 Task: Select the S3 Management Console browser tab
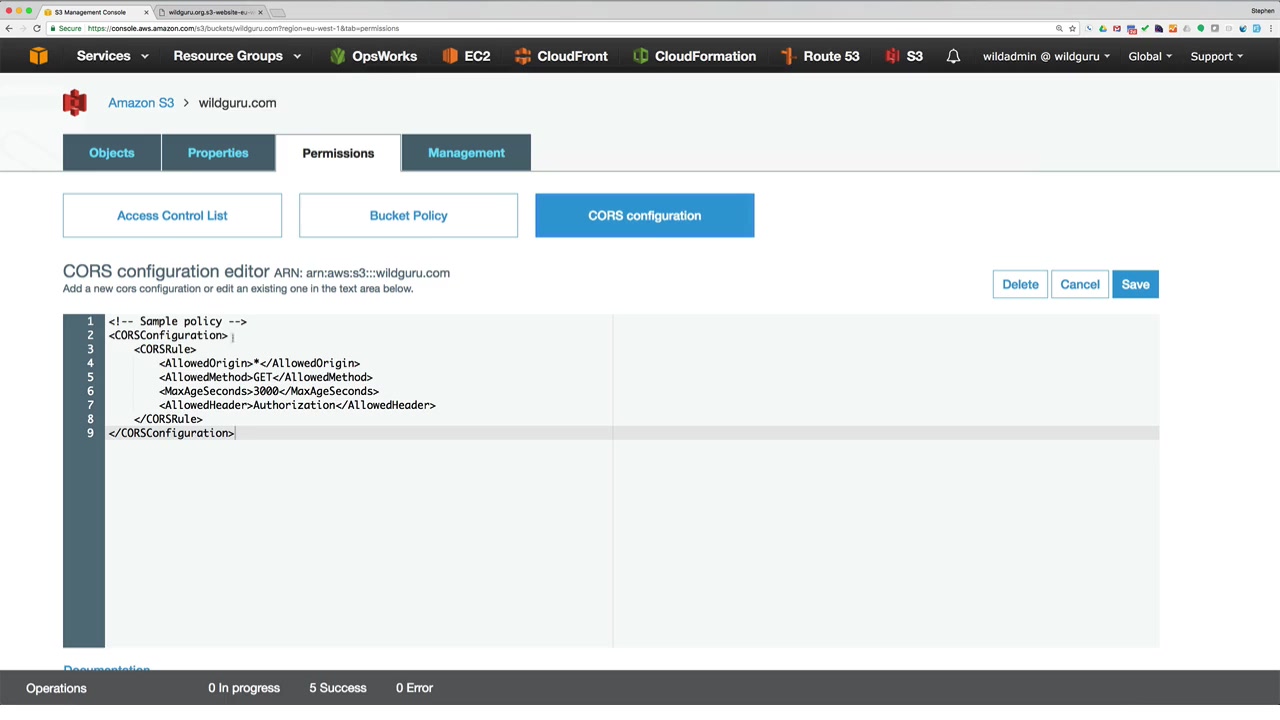(x=95, y=12)
